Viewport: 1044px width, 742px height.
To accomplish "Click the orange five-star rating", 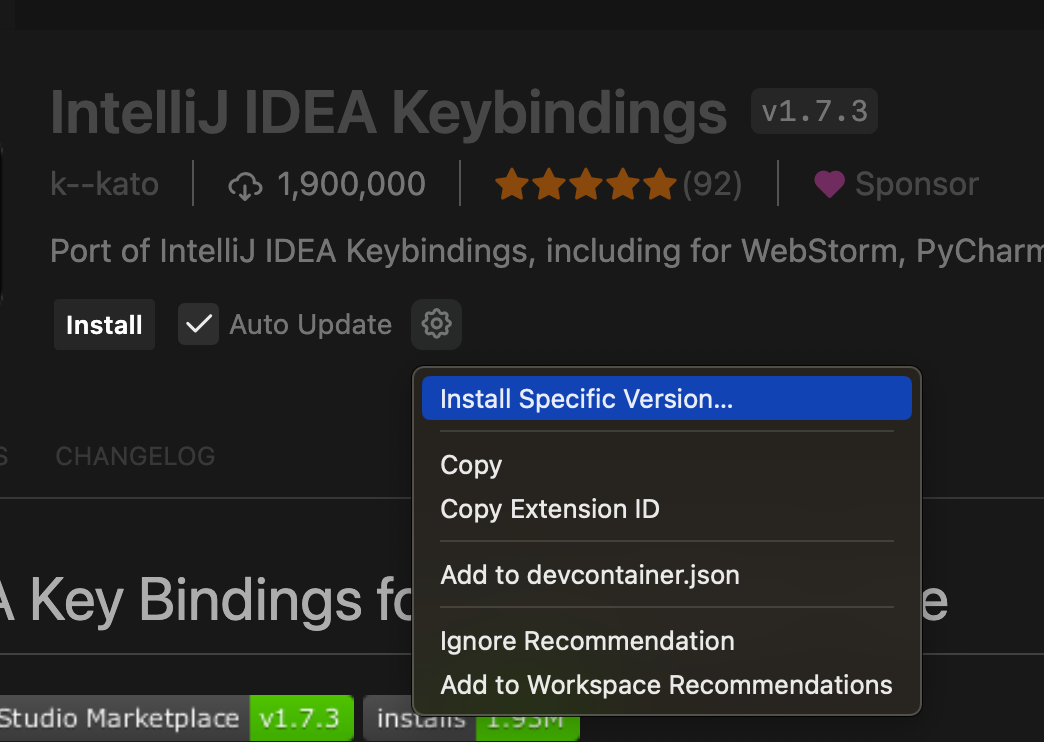I will [586, 184].
